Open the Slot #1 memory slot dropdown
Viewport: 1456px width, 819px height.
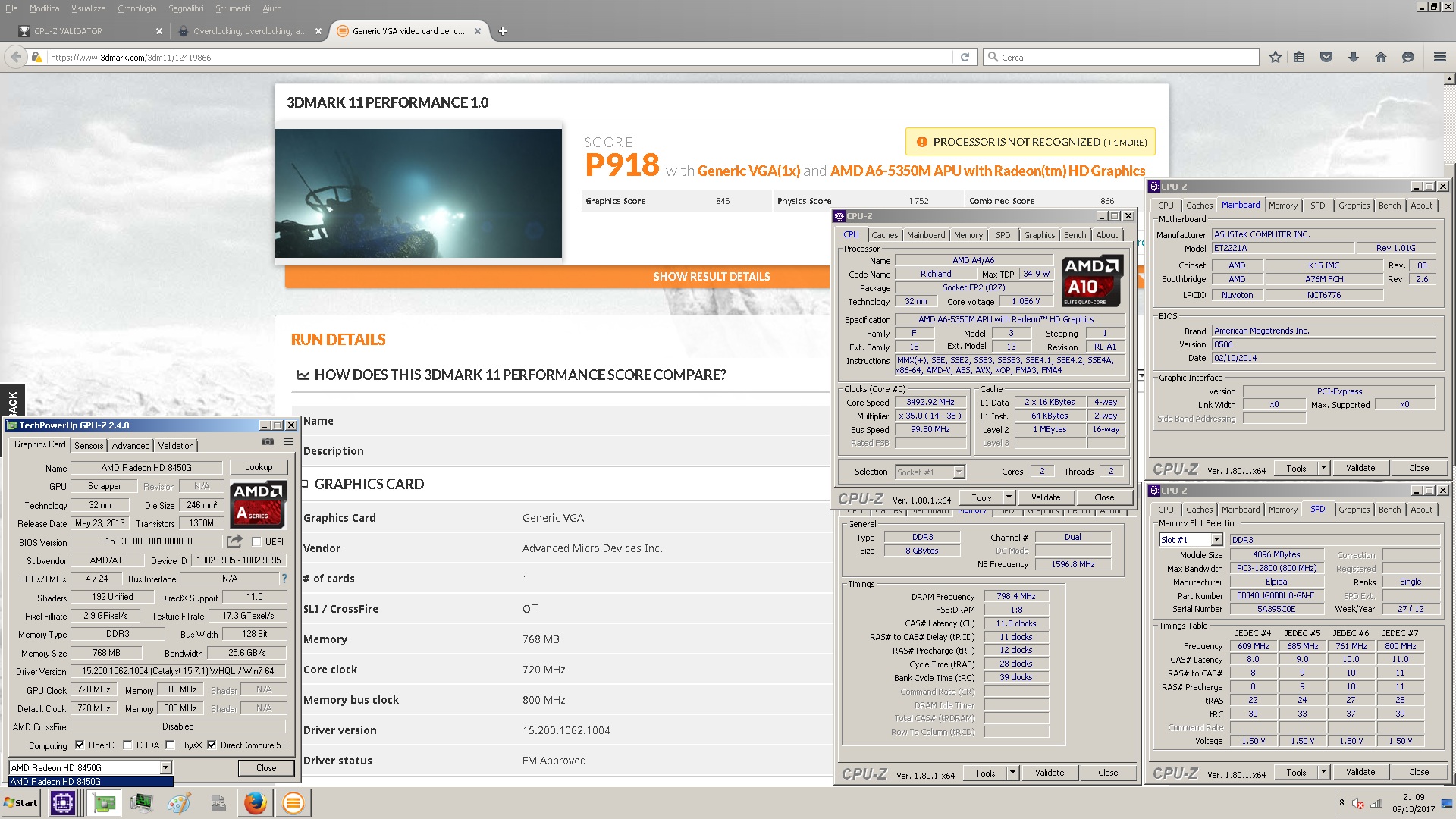1216,540
